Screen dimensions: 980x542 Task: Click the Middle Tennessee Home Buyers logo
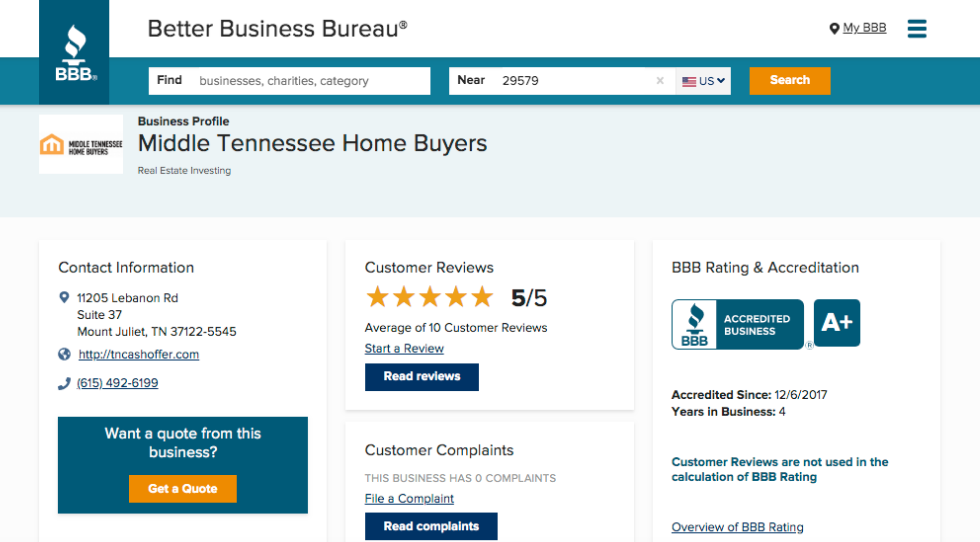[81, 144]
